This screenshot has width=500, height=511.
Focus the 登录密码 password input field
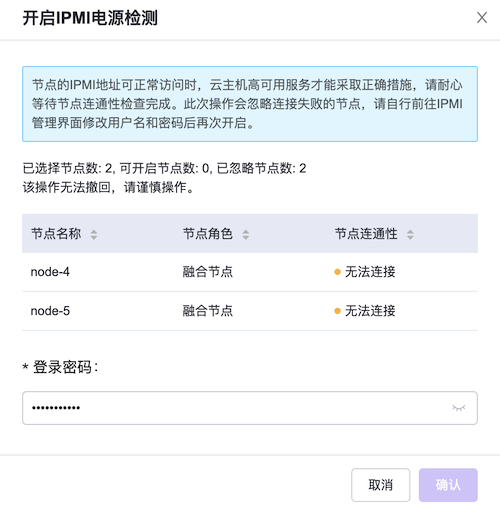click(x=250, y=408)
